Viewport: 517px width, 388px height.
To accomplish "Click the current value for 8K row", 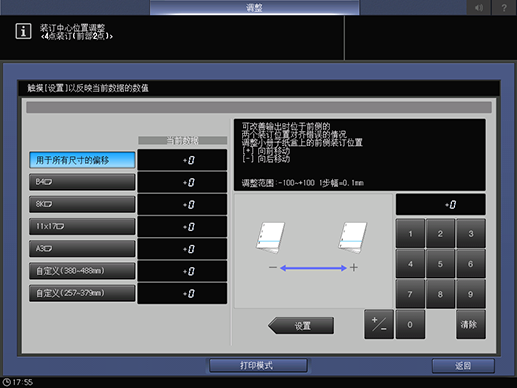I will (x=182, y=204).
